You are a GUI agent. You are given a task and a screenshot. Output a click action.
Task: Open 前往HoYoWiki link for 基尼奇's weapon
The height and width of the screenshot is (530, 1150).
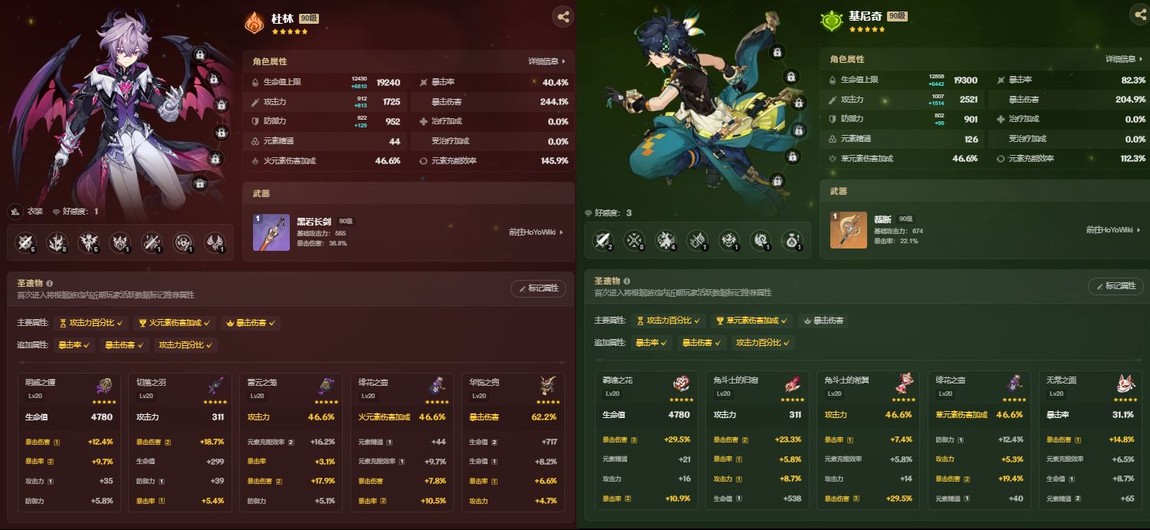1114,230
